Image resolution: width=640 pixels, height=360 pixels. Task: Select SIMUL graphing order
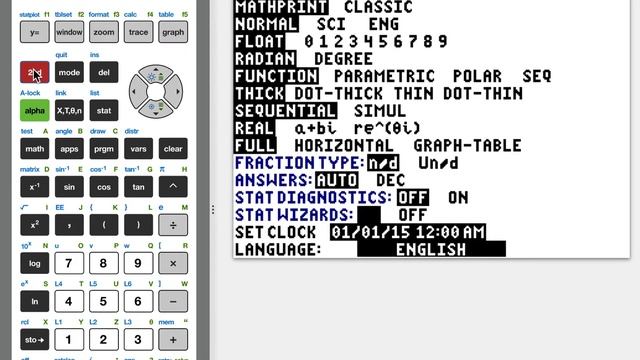380,111
